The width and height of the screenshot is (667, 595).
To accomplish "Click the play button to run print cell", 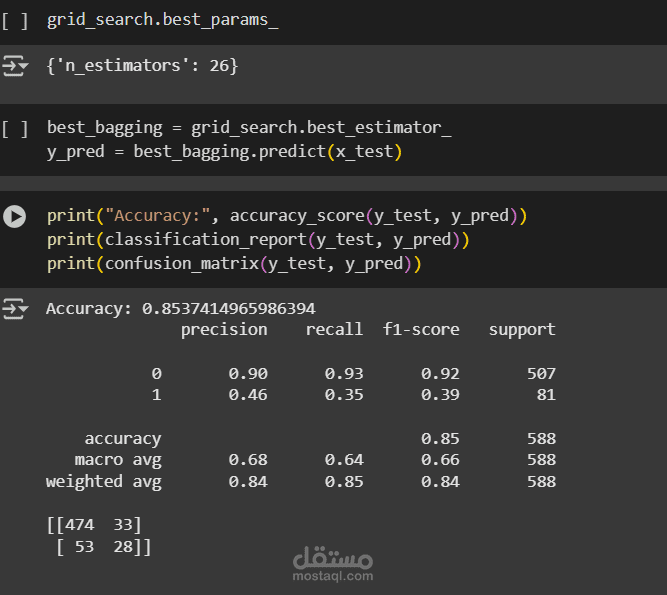I will click(x=14, y=216).
